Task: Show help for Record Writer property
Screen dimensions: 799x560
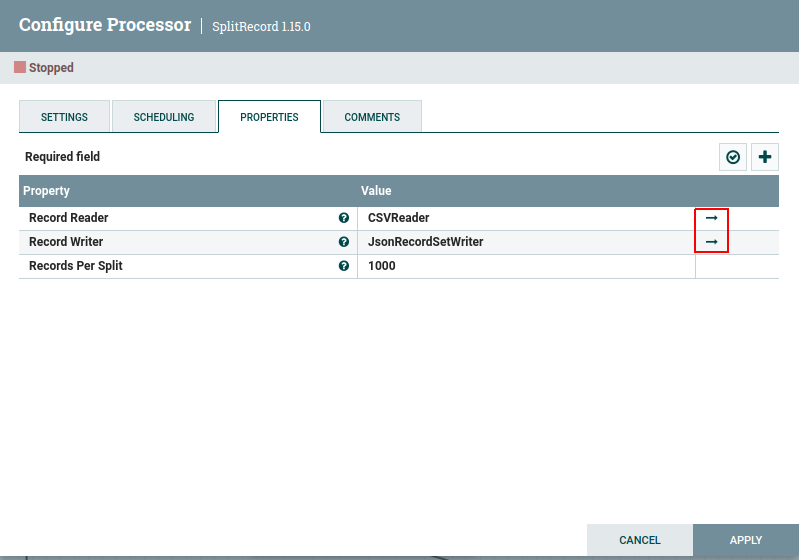Action: click(344, 242)
